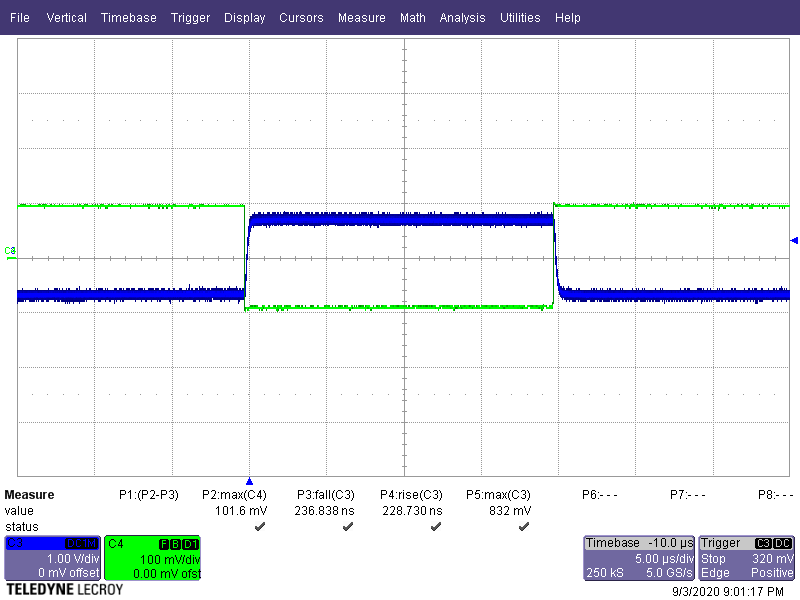
Task: Click the P3 status checkmark
Action: pos(348,527)
